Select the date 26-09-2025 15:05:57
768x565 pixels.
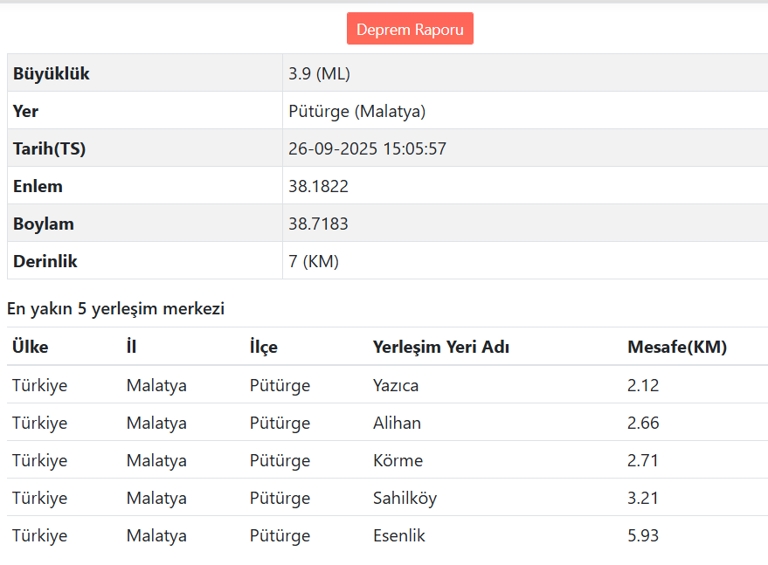click(x=367, y=149)
